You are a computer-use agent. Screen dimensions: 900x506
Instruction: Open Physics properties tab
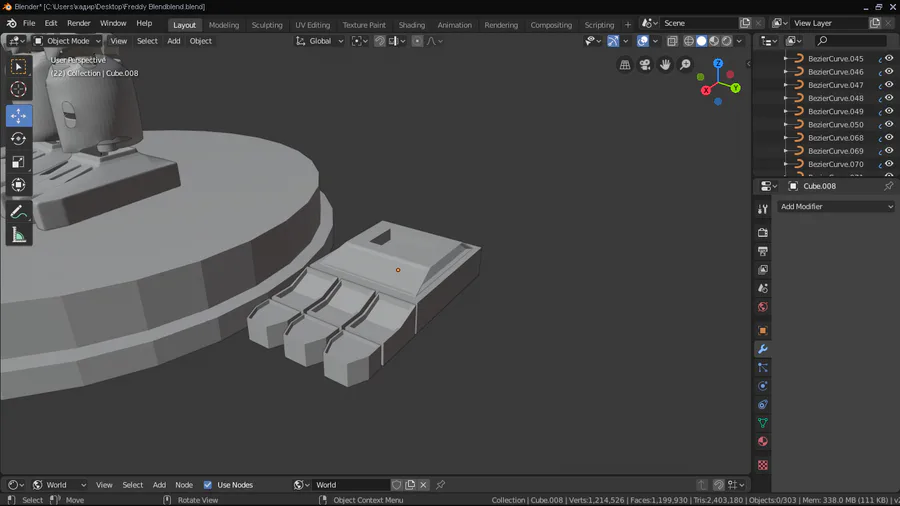click(x=763, y=386)
